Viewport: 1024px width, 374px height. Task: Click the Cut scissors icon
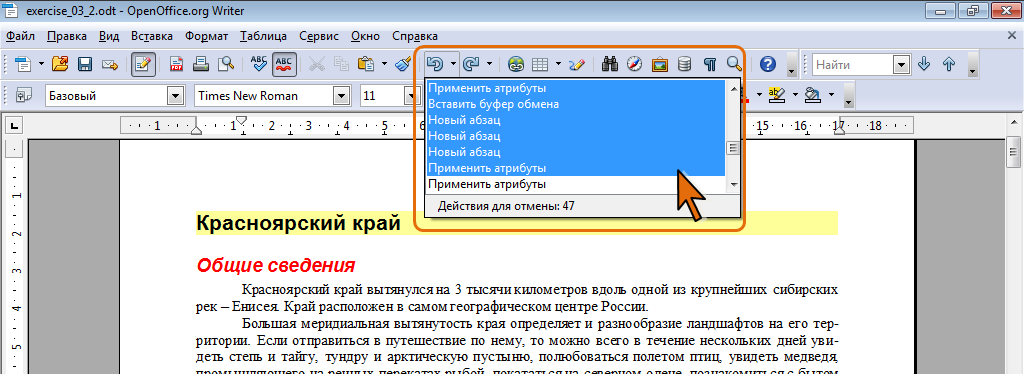tap(317, 64)
